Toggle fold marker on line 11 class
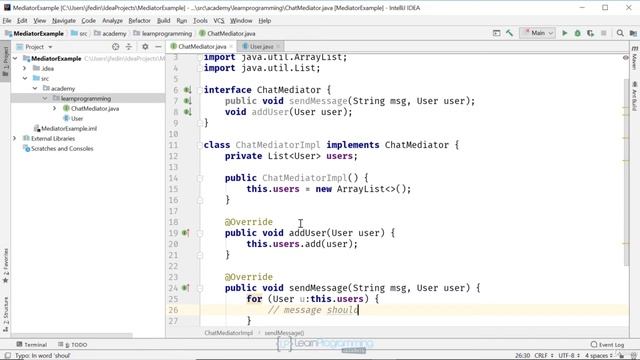Viewport: 640px width, 360px height. point(200,145)
